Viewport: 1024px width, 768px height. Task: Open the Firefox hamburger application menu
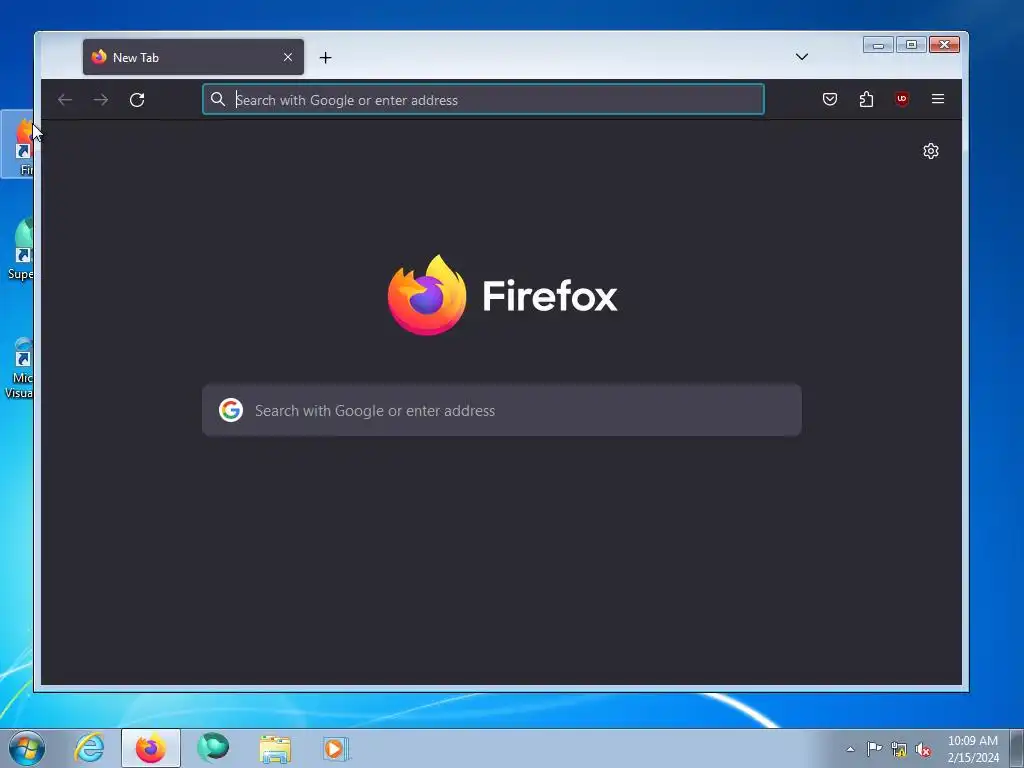point(938,99)
